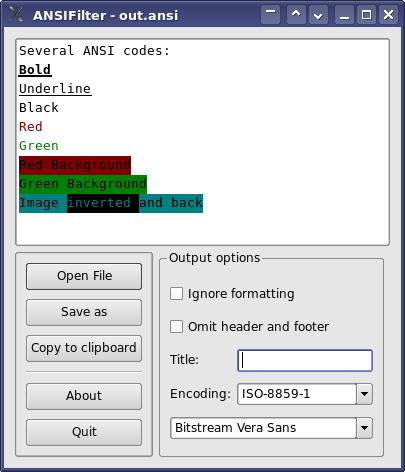
Task: Click the dash button beside the up-arrow
Action: point(270,15)
